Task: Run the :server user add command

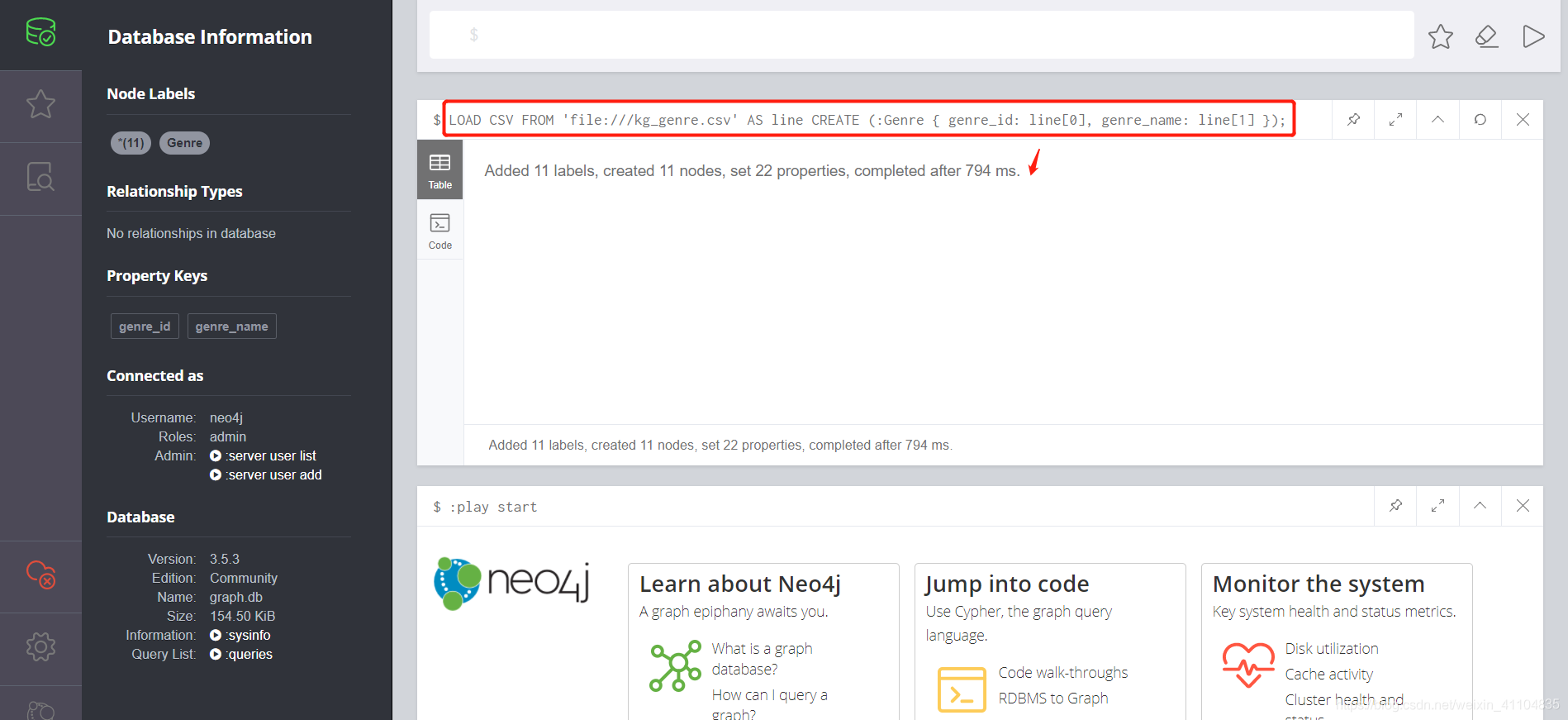Action: coord(265,475)
